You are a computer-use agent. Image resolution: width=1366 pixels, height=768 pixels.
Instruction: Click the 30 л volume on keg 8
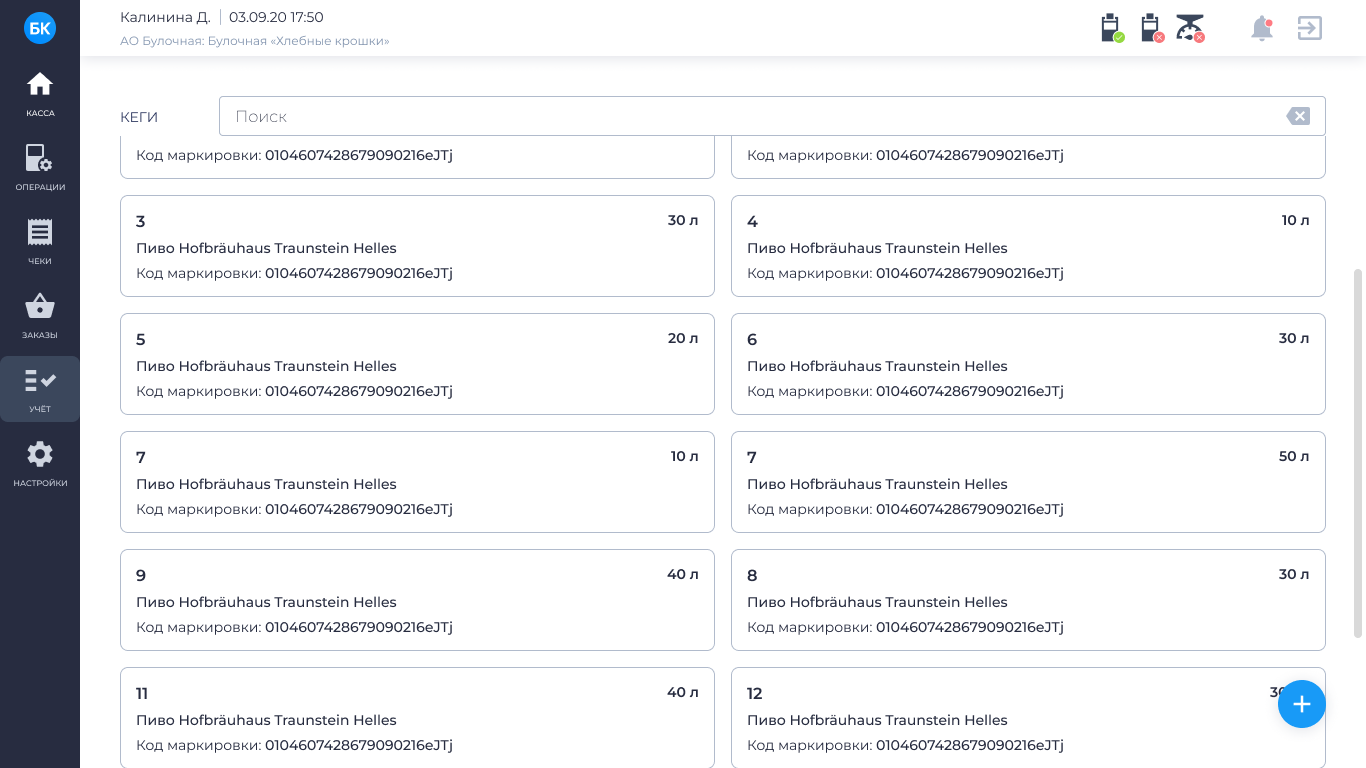tap(1294, 574)
